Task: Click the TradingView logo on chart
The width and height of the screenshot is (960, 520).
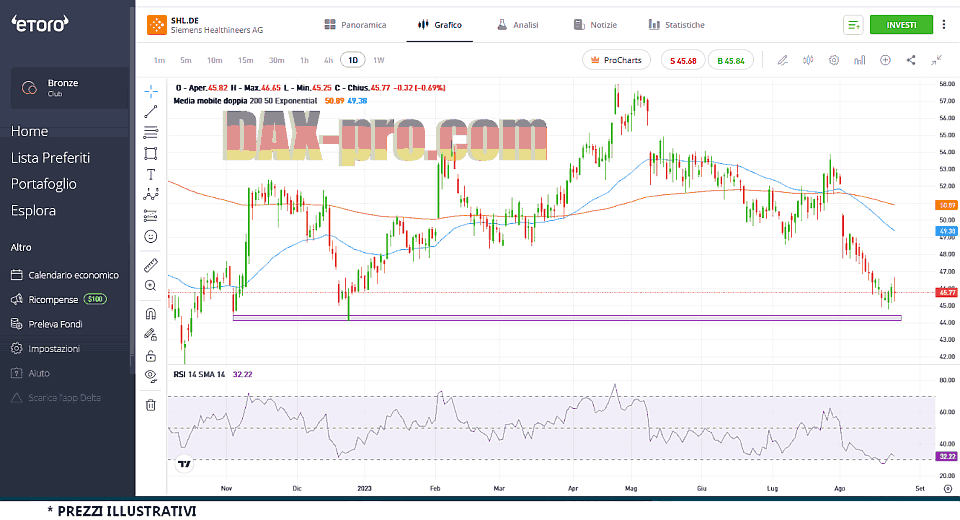Action: click(x=184, y=464)
